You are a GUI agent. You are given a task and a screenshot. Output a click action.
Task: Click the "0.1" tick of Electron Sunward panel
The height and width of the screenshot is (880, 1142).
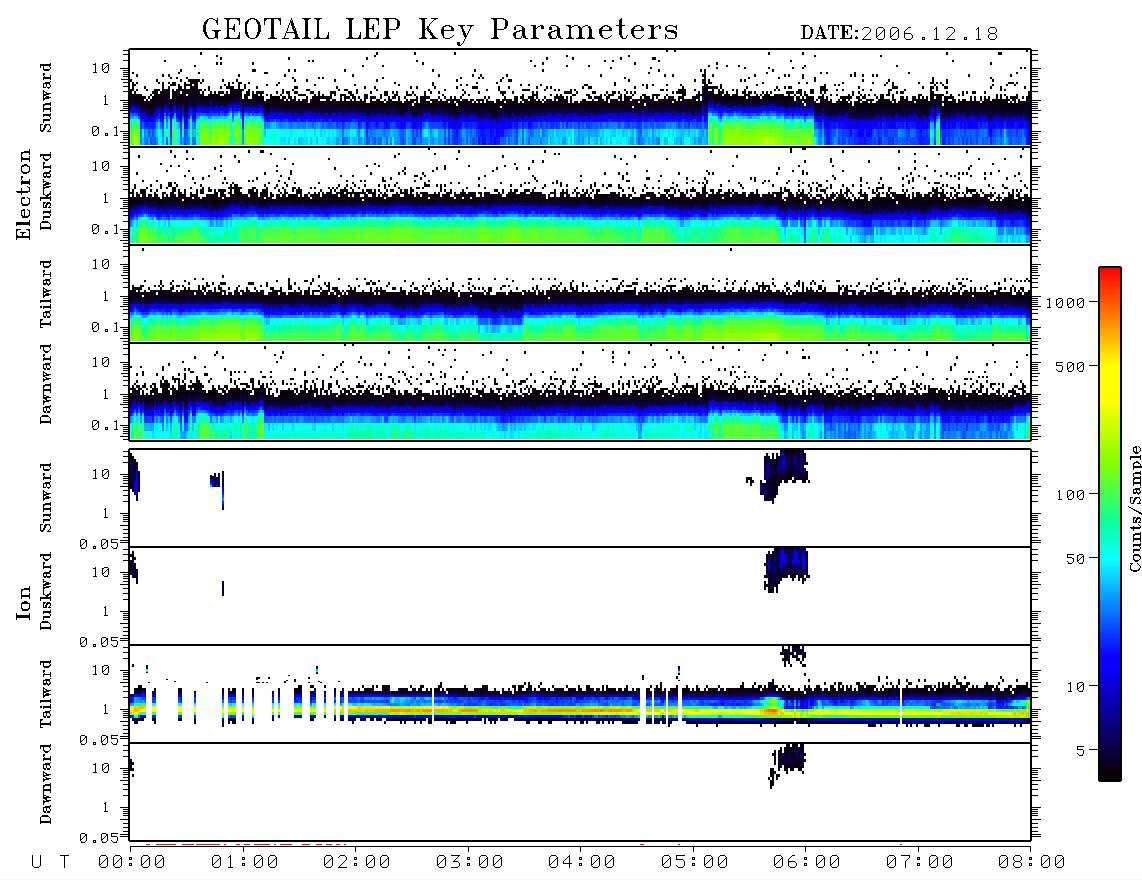[x=106, y=132]
